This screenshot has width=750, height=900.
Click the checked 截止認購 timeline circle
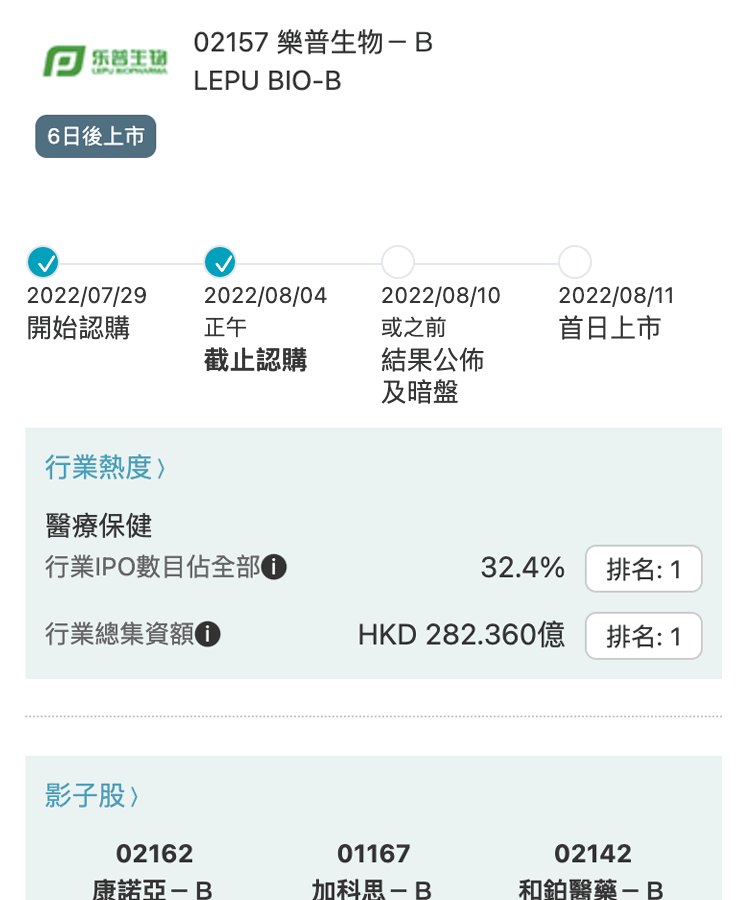tap(220, 263)
